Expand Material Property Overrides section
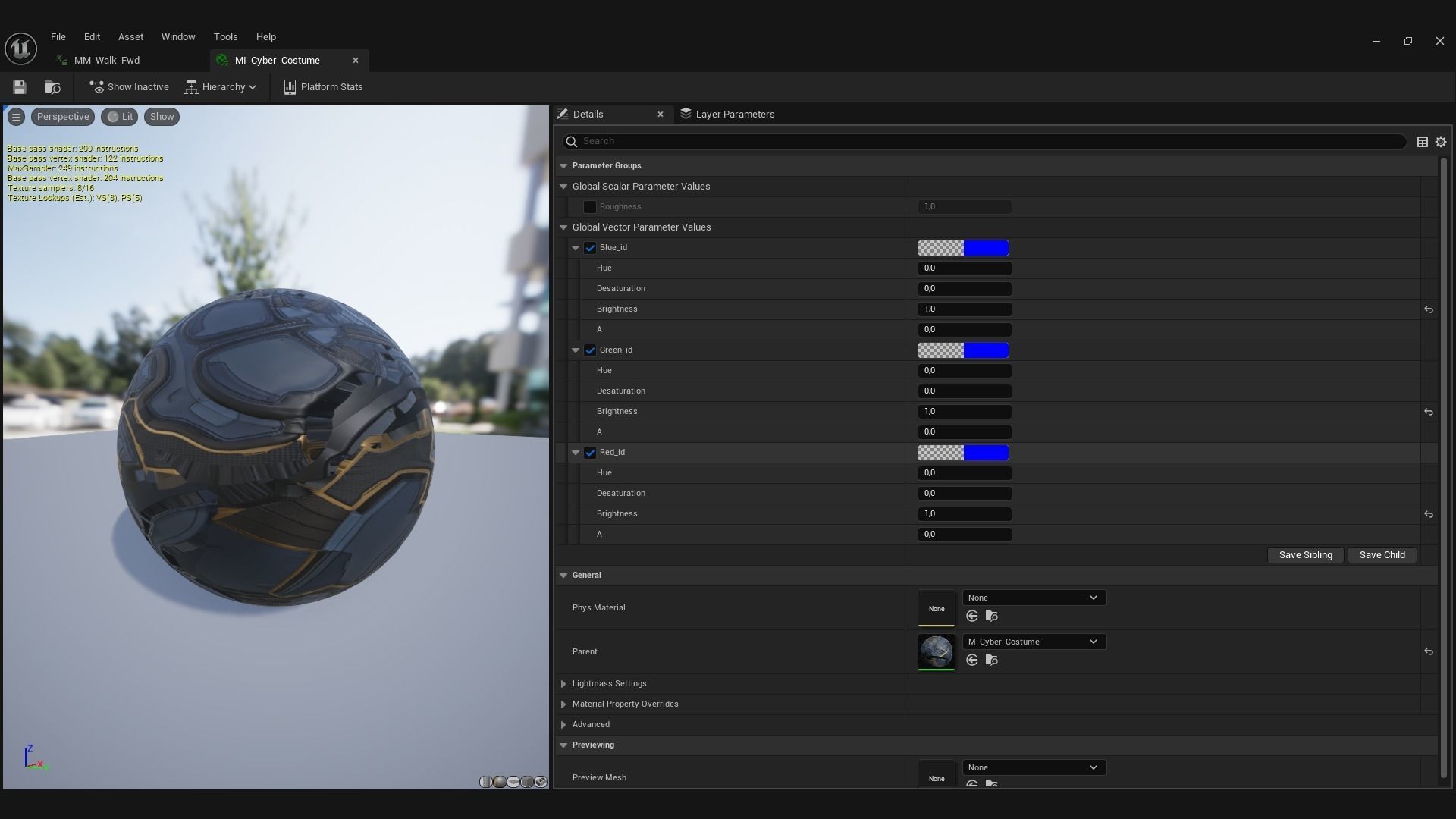1456x819 pixels. coord(563,704)
